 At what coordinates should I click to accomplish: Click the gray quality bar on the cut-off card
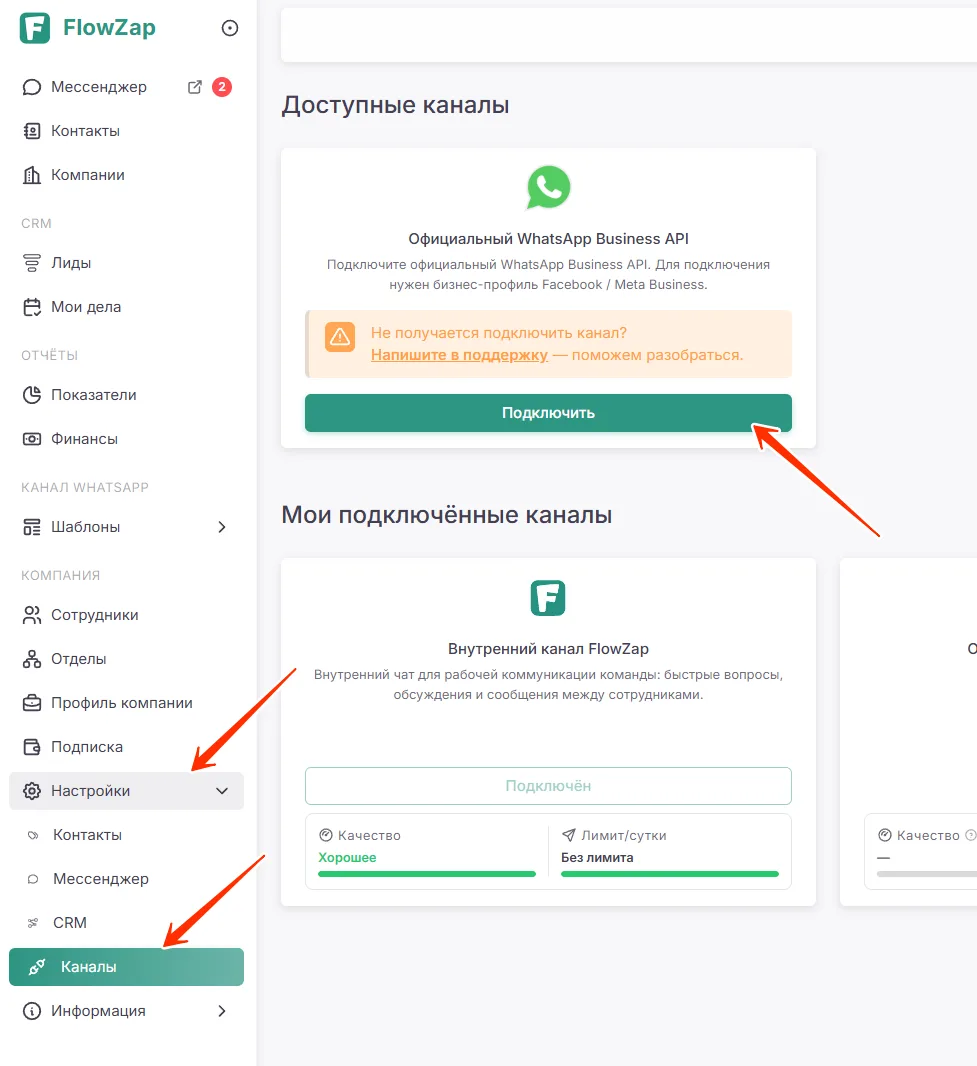click(927, 874)
